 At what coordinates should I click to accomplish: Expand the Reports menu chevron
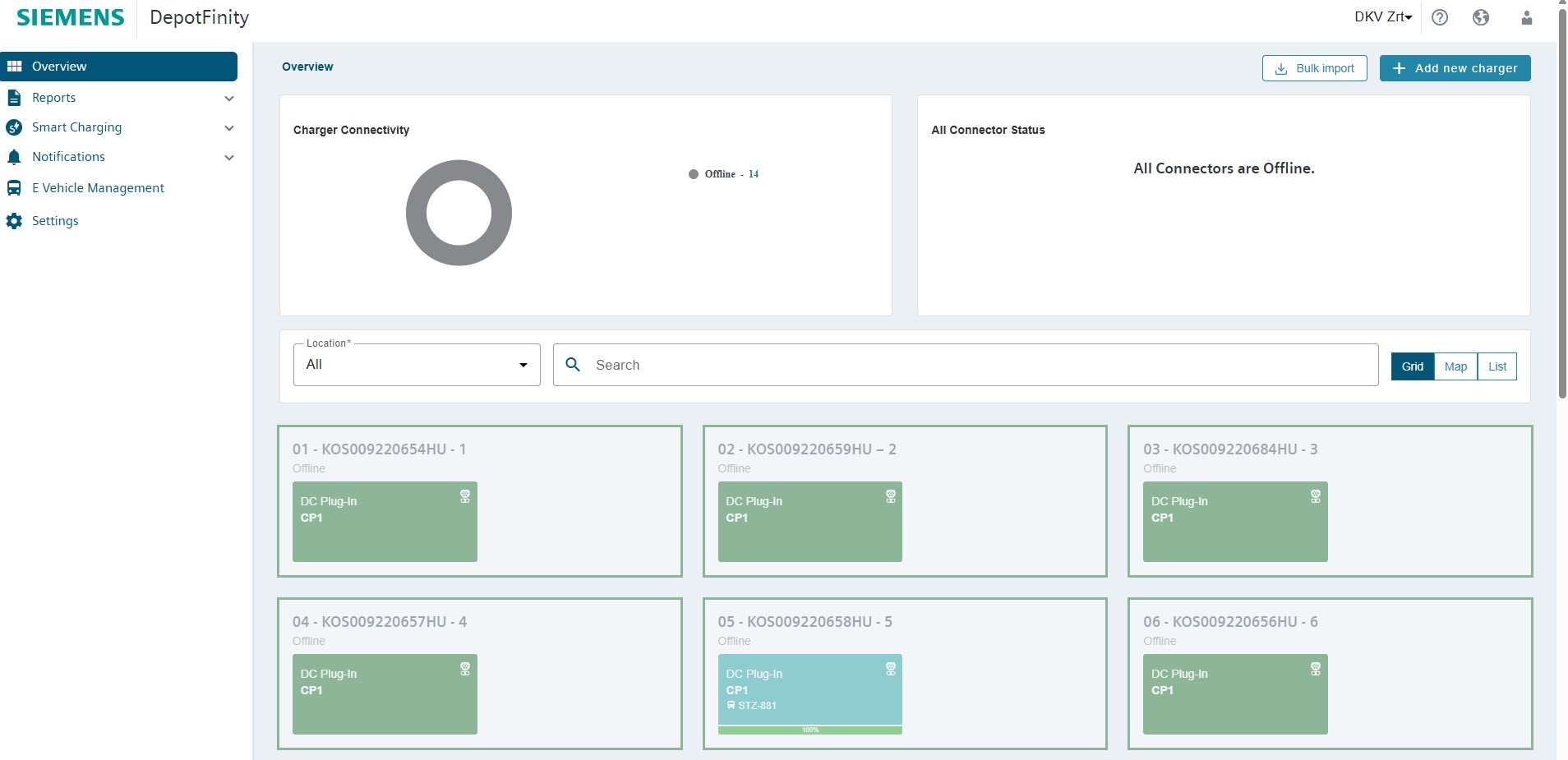[229, 99]
